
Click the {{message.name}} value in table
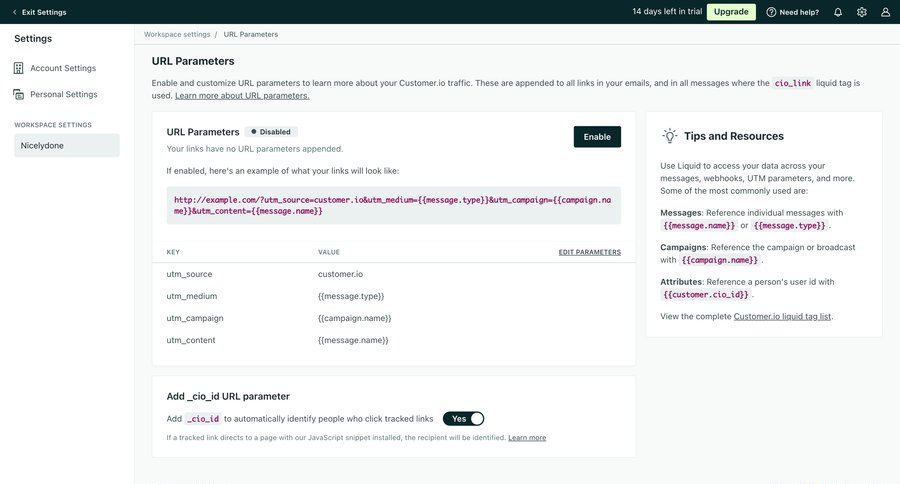[x=353, y=340]
